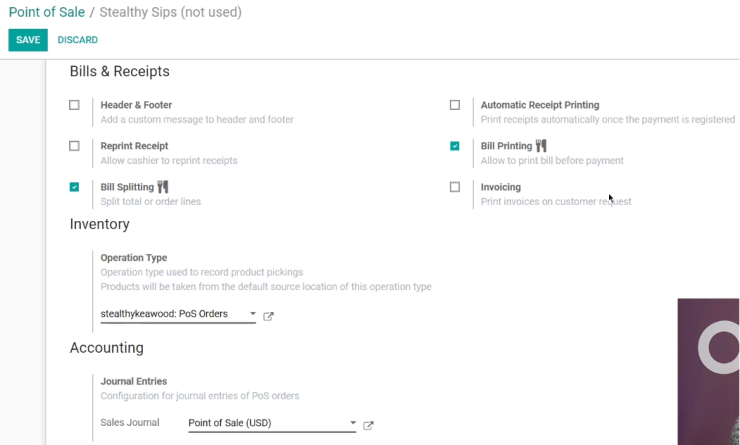Click the stealthykeawood: PoS Orders field
Image resolution: width=740 pixels, height=445 pixels.
click(178, 314)
